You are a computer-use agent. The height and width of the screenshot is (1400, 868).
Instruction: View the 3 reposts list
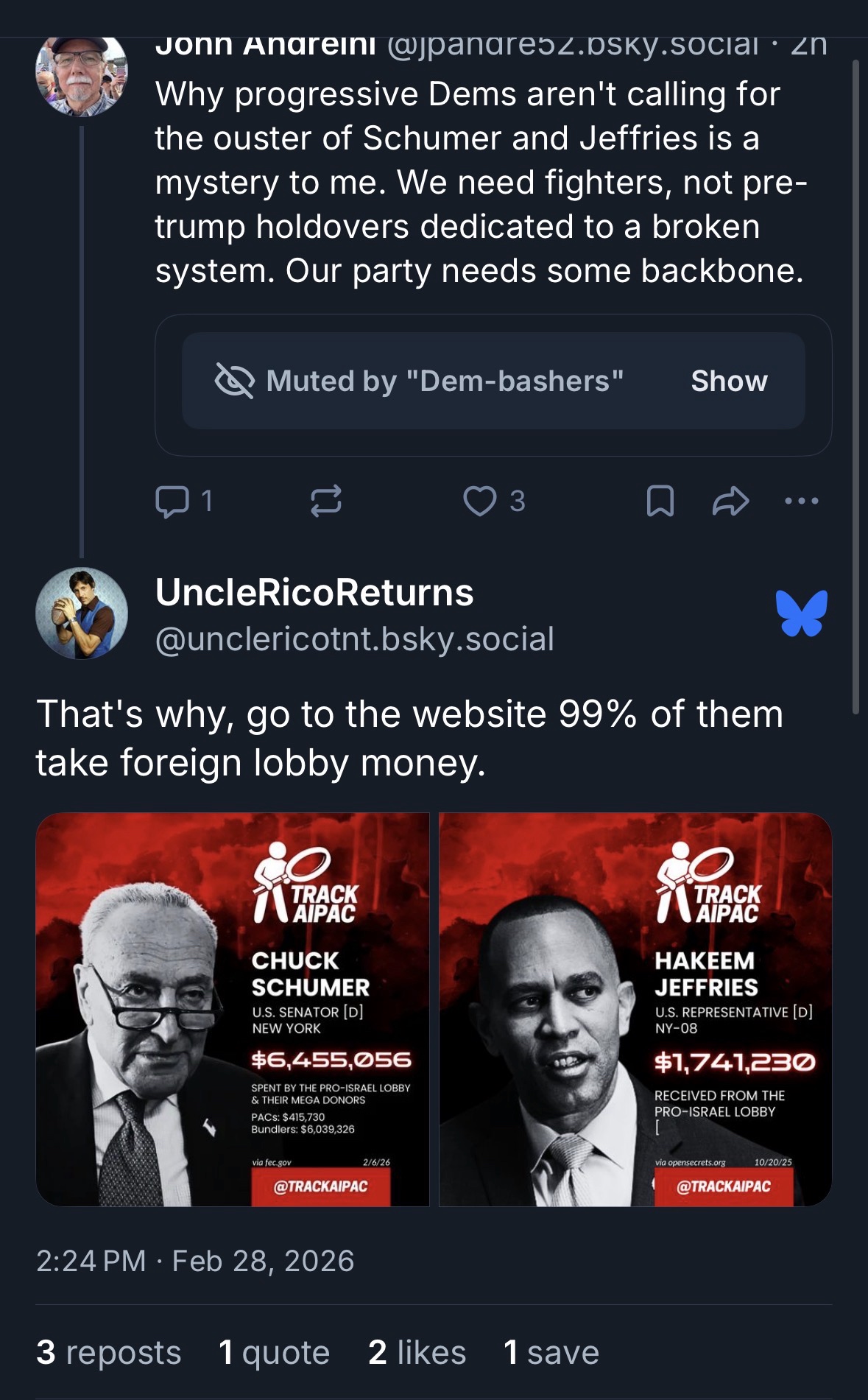[x=108, y=1352]
